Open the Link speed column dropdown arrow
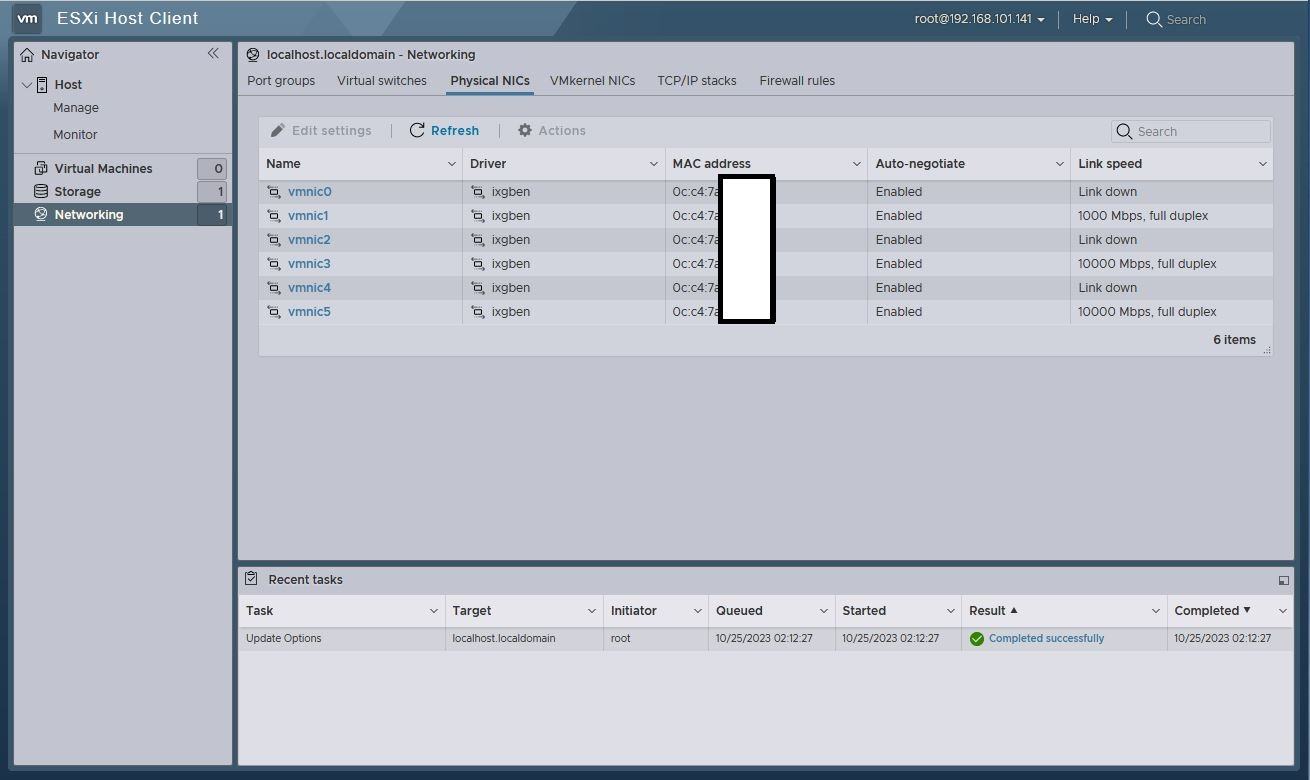The width and height of the screenshot is (1310, 780). 1262,164
